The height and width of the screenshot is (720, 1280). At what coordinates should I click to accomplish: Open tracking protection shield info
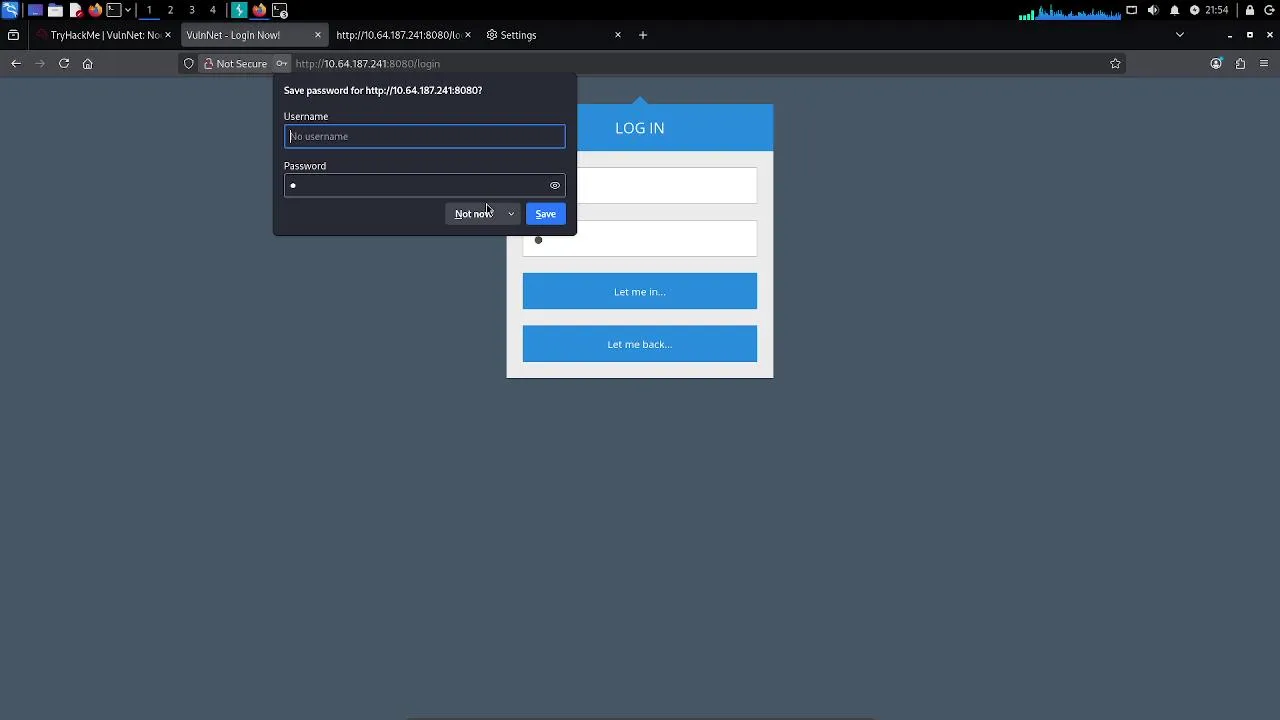[188, 64]
